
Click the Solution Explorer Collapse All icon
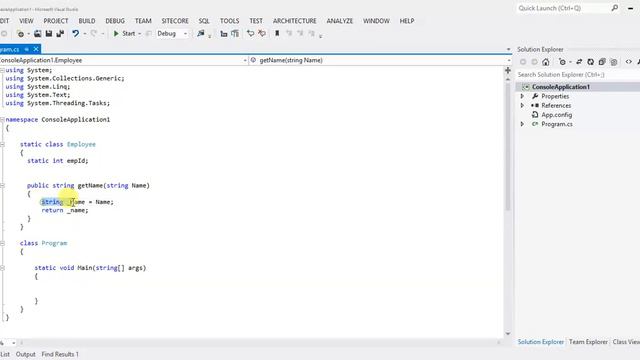(602, 62)
